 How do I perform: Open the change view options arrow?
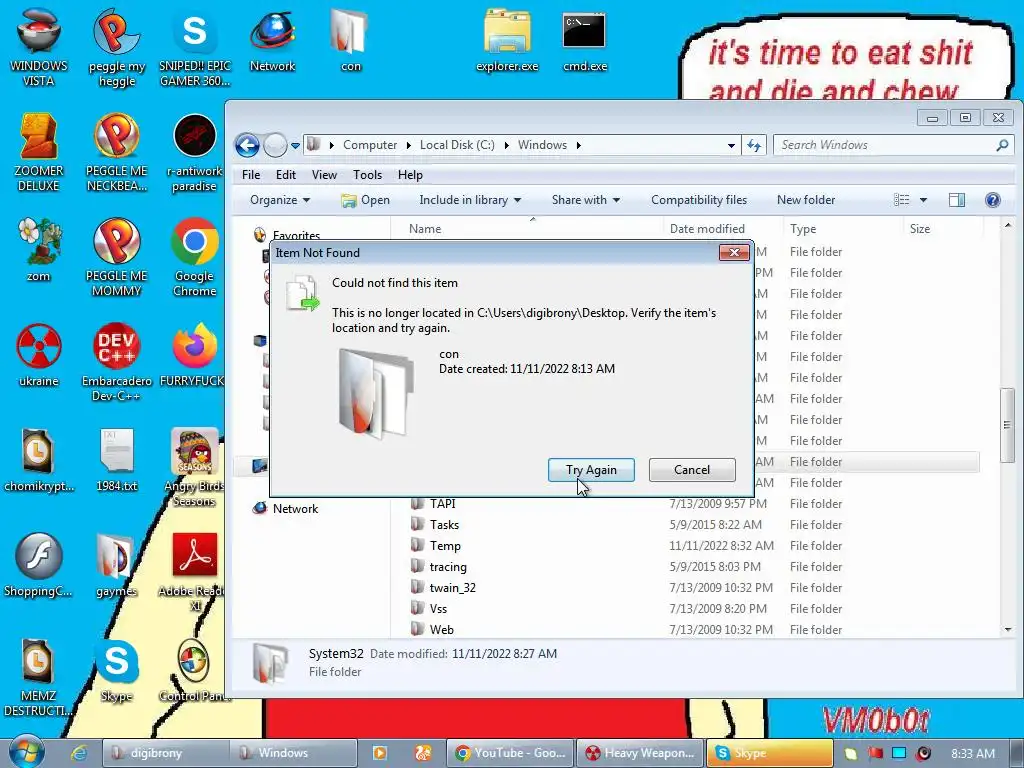[x=923, y=200]
